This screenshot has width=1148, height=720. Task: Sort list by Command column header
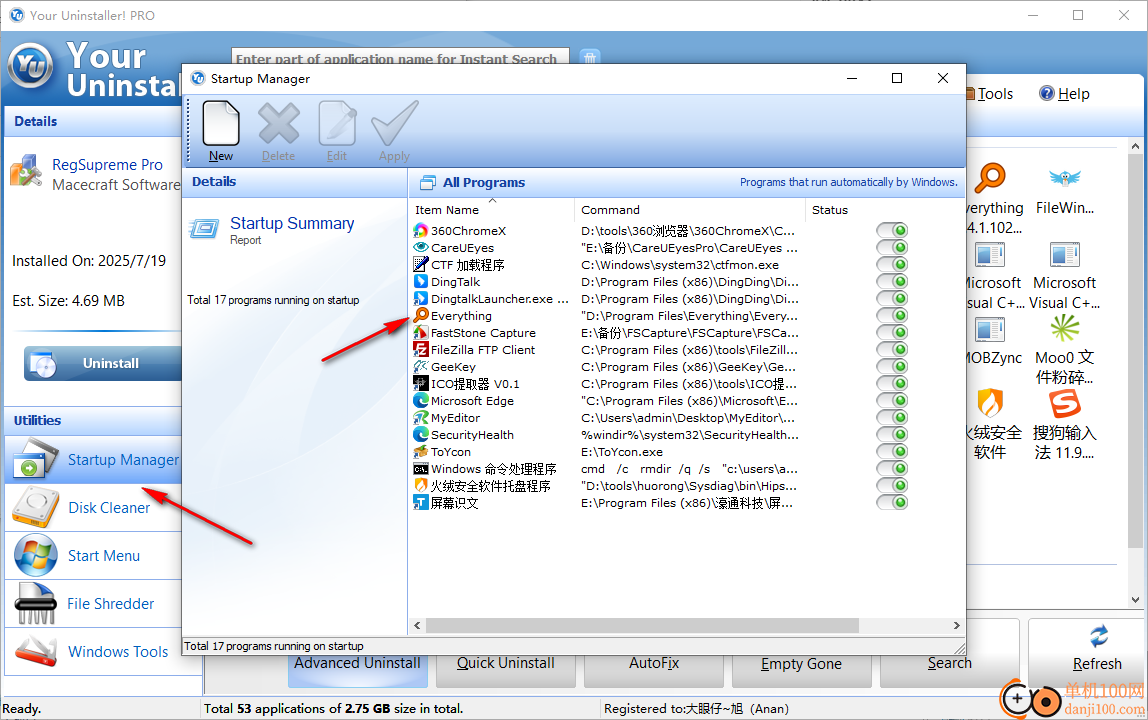690,209
